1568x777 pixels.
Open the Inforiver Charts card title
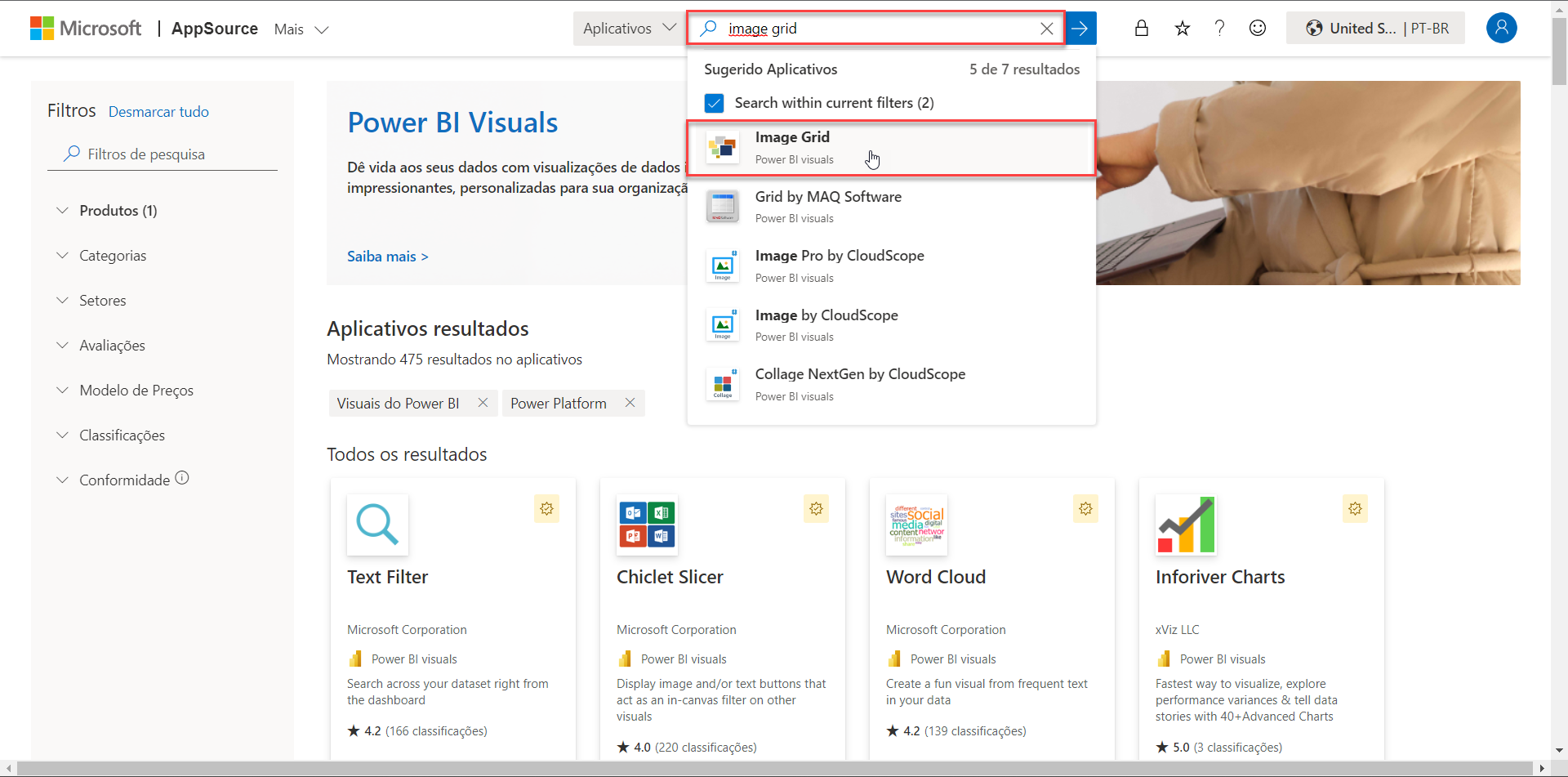pyautogui.click(x=1220, y=577)
